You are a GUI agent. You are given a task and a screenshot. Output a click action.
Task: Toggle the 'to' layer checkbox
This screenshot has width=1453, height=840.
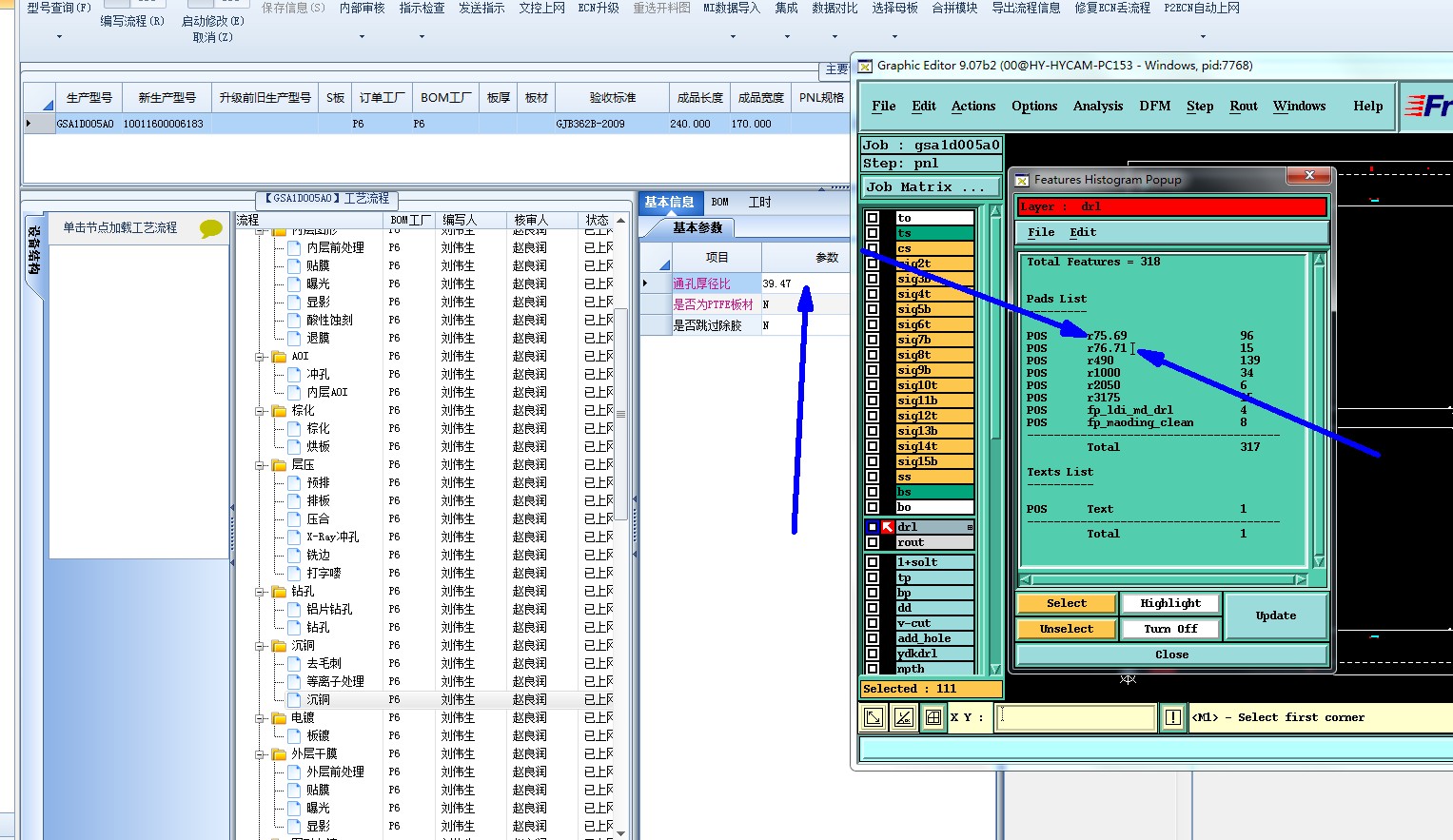click(873, 218)
